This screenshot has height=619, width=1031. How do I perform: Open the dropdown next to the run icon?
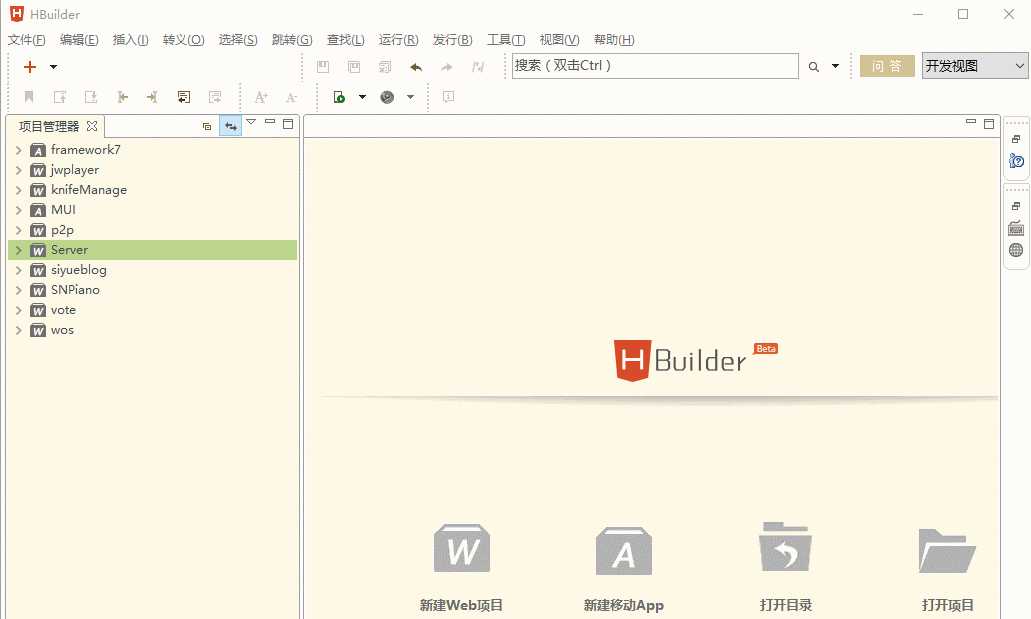(362, 97)
